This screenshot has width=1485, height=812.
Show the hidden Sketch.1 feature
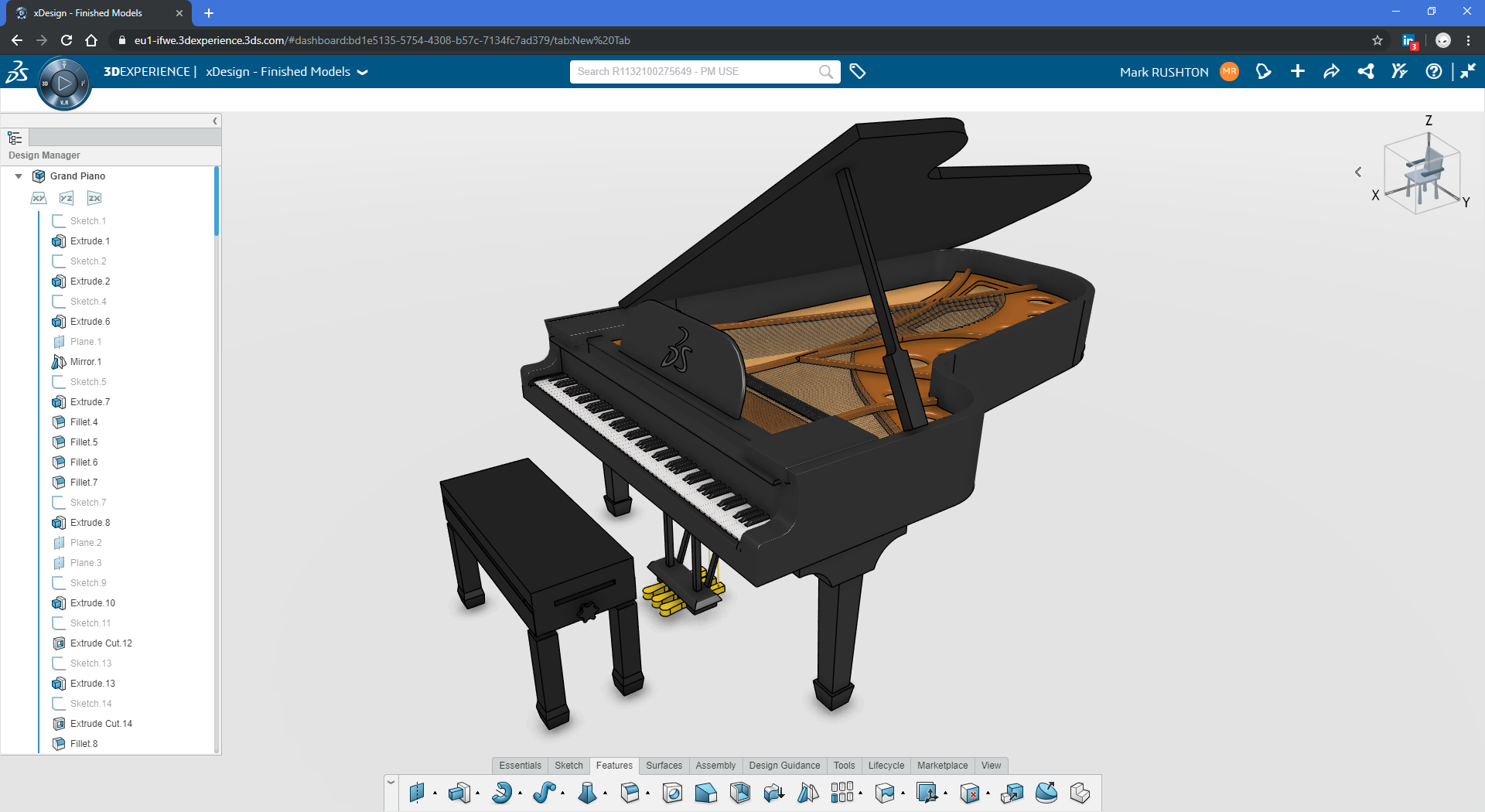point(87,220)
